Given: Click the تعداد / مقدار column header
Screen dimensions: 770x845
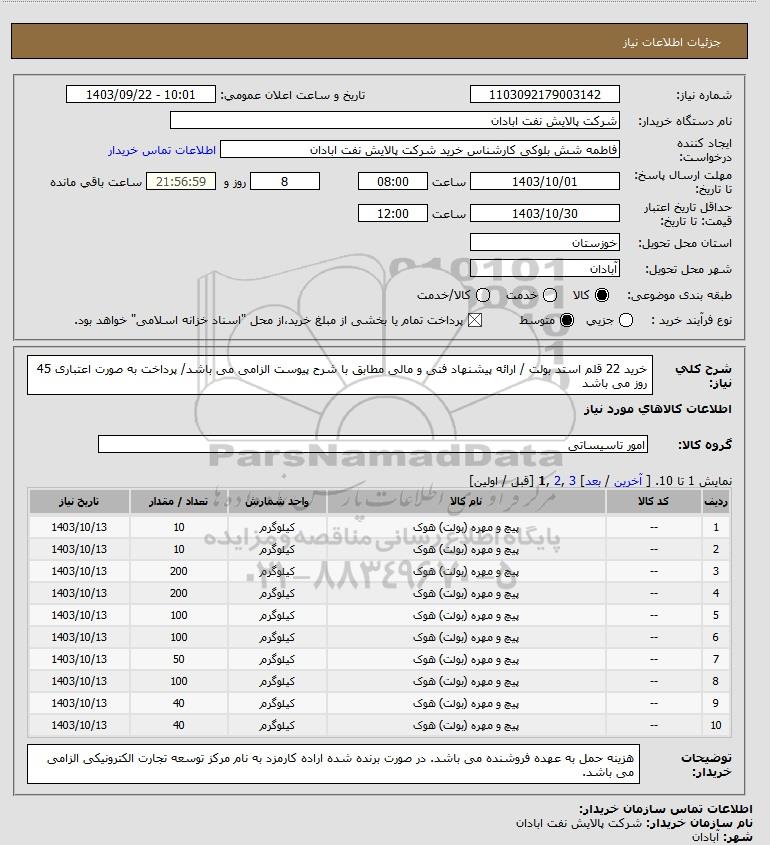Looking at the screenshot, I should [178, 502].
